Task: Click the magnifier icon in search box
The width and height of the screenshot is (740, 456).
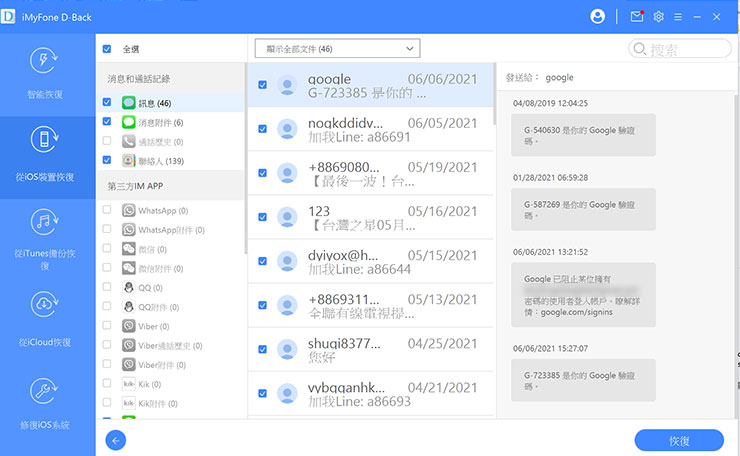Action: point(640,49)
